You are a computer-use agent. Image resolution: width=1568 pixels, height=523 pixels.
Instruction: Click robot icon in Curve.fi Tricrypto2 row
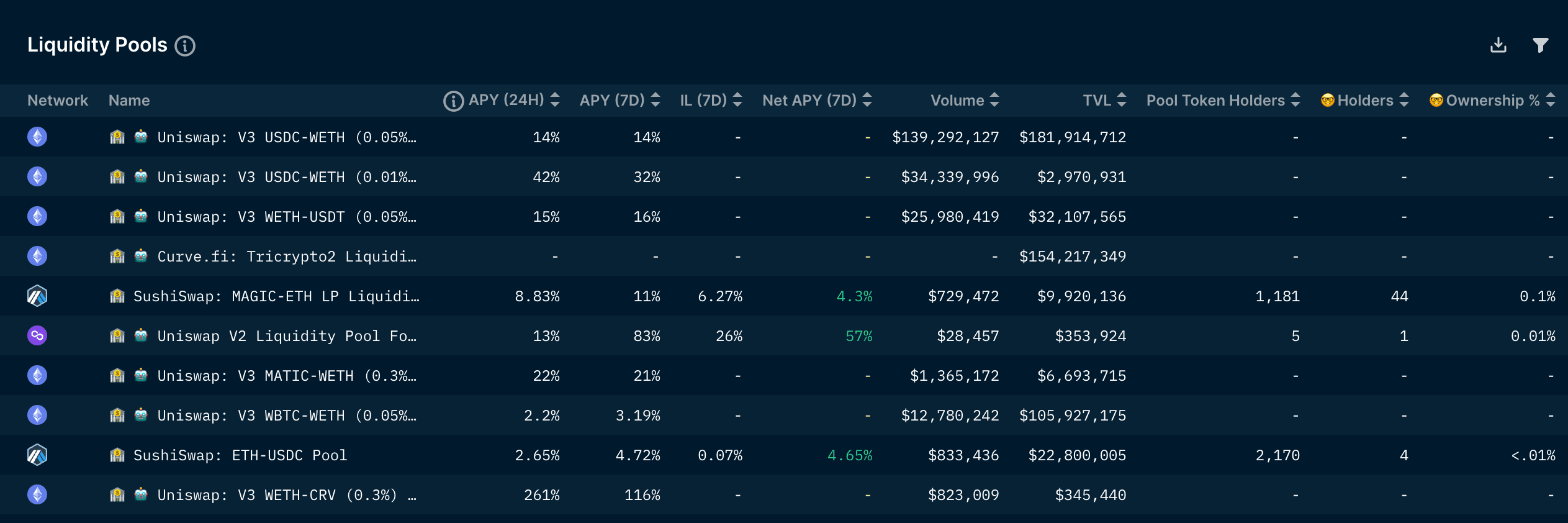[141, 255]
